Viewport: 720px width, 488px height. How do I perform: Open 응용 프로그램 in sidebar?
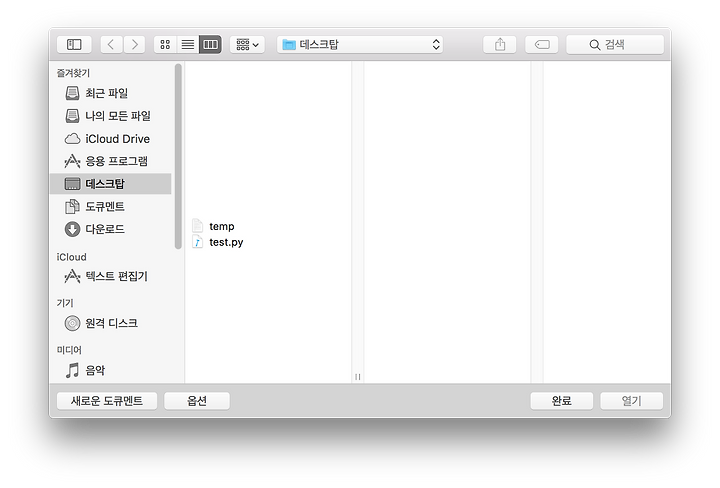pyautogui.click(x=111, y=161)
